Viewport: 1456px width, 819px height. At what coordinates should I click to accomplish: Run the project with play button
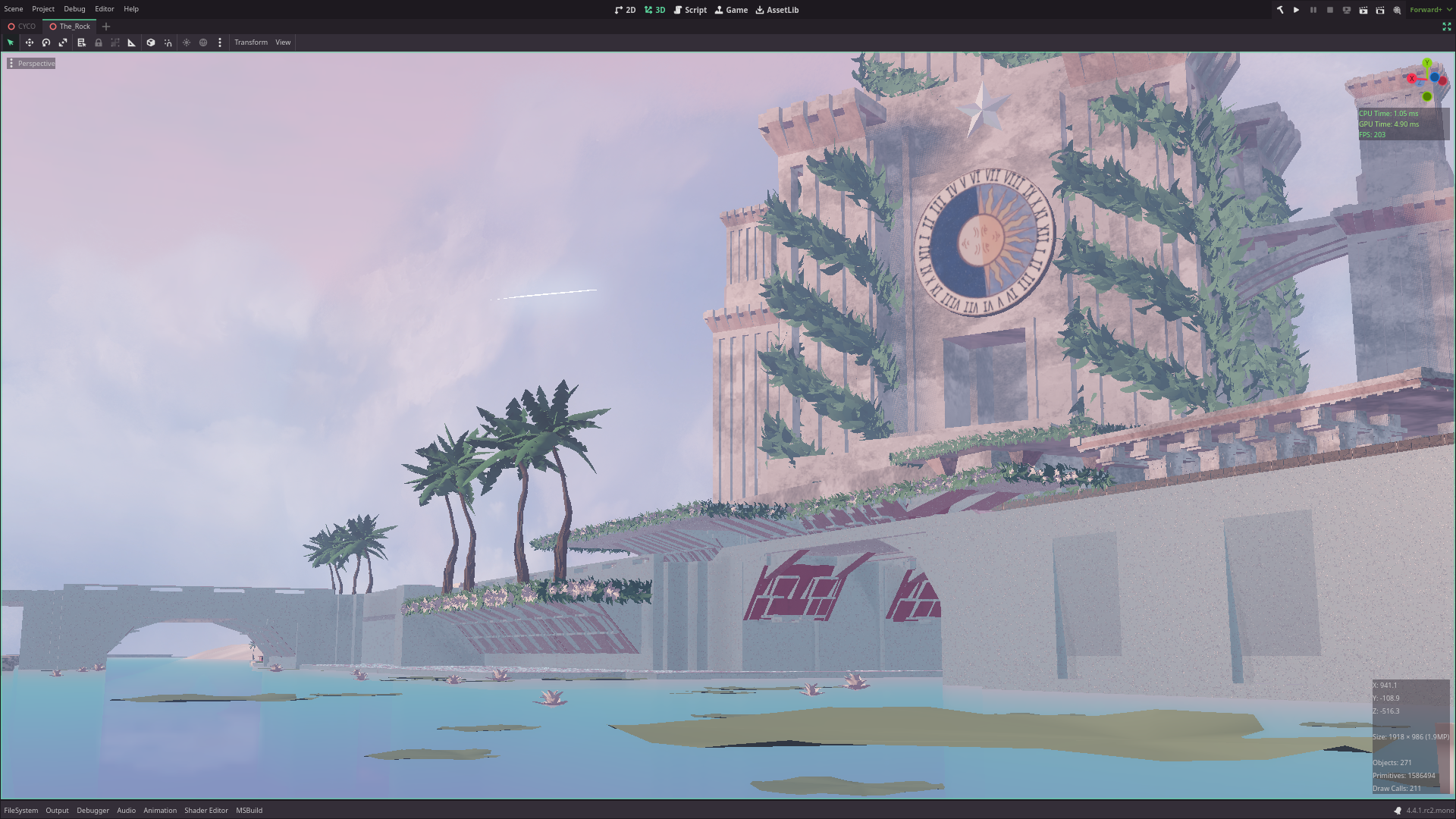tap(1296, 10)
